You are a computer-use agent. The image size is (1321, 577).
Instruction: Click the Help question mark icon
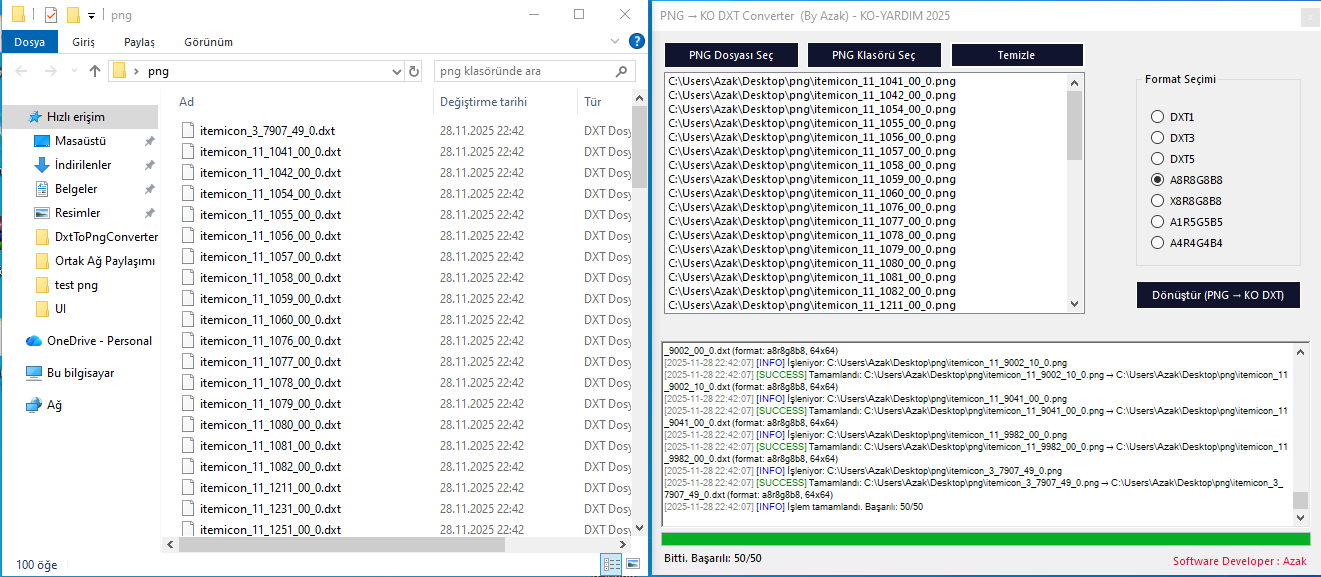click(636, 42)
